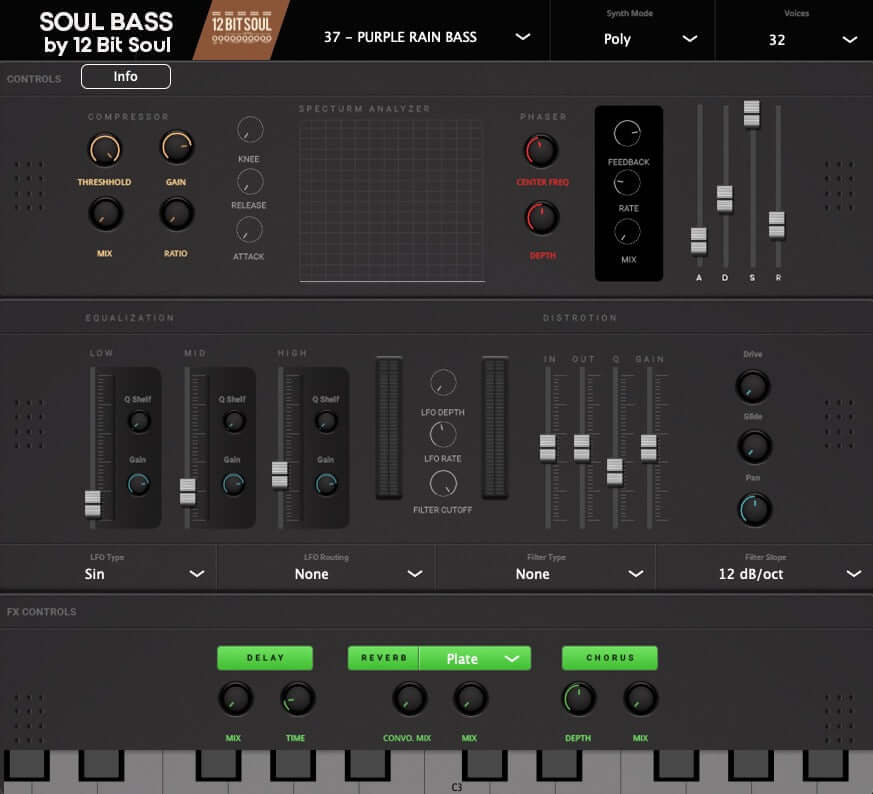Click the LFO Depth knob
Image resolution: width=873 pixels, height=794 pixels.
[443, 383]
